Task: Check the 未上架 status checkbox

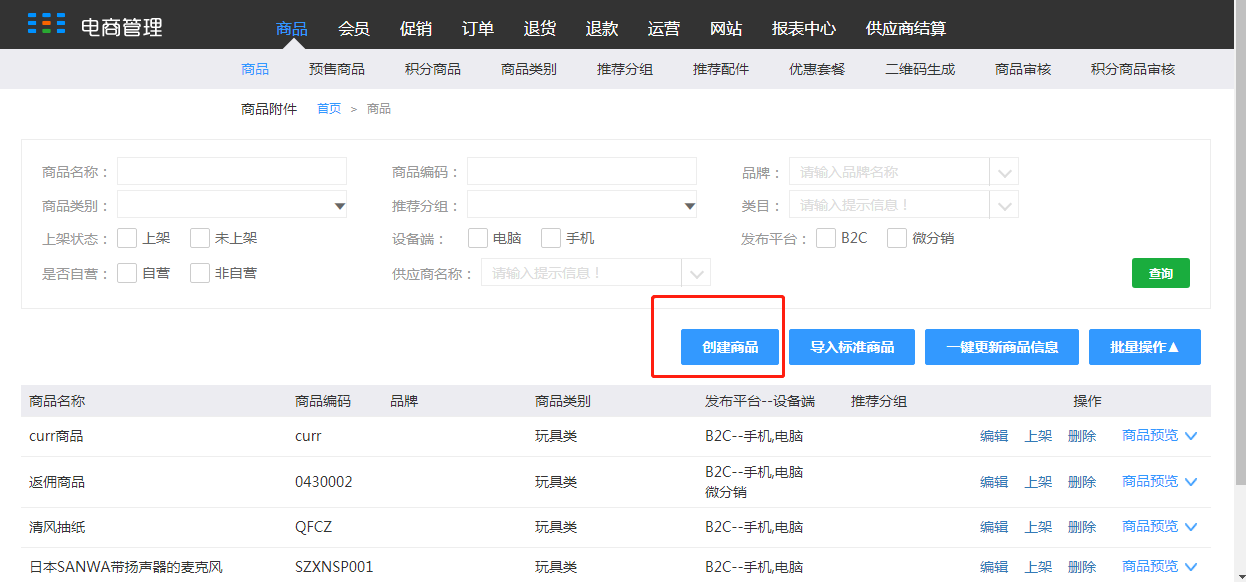Action: coord(200,238)
